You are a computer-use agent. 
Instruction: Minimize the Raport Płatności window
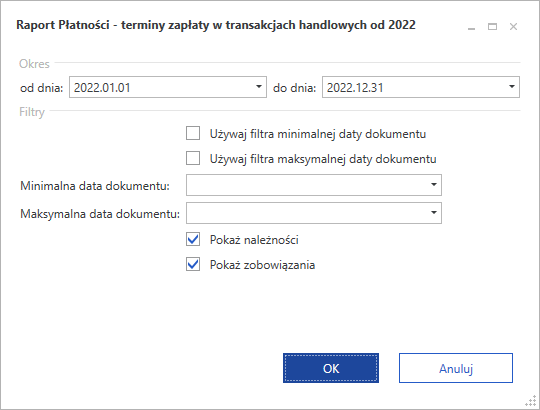[471, 27]
